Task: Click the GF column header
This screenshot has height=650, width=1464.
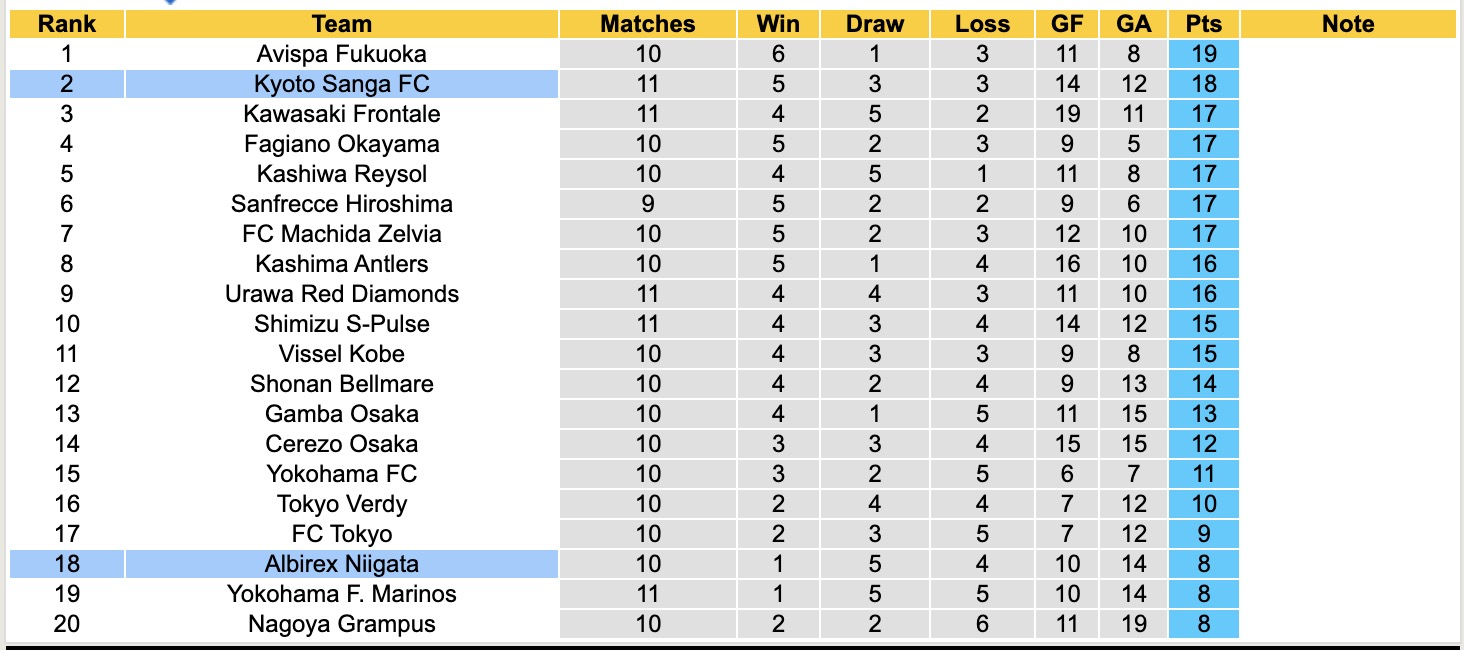Action: pos(1067,24)
